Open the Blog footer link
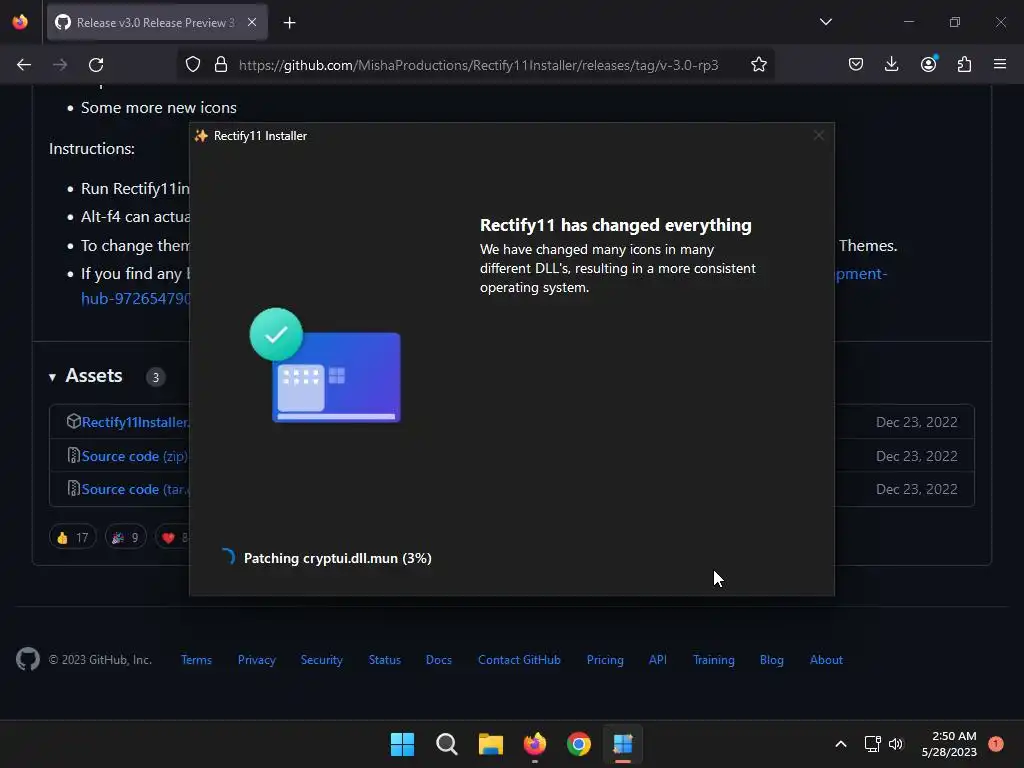Screen dimensions: 1024x768 pyautogui.click(x=771, y=660)
